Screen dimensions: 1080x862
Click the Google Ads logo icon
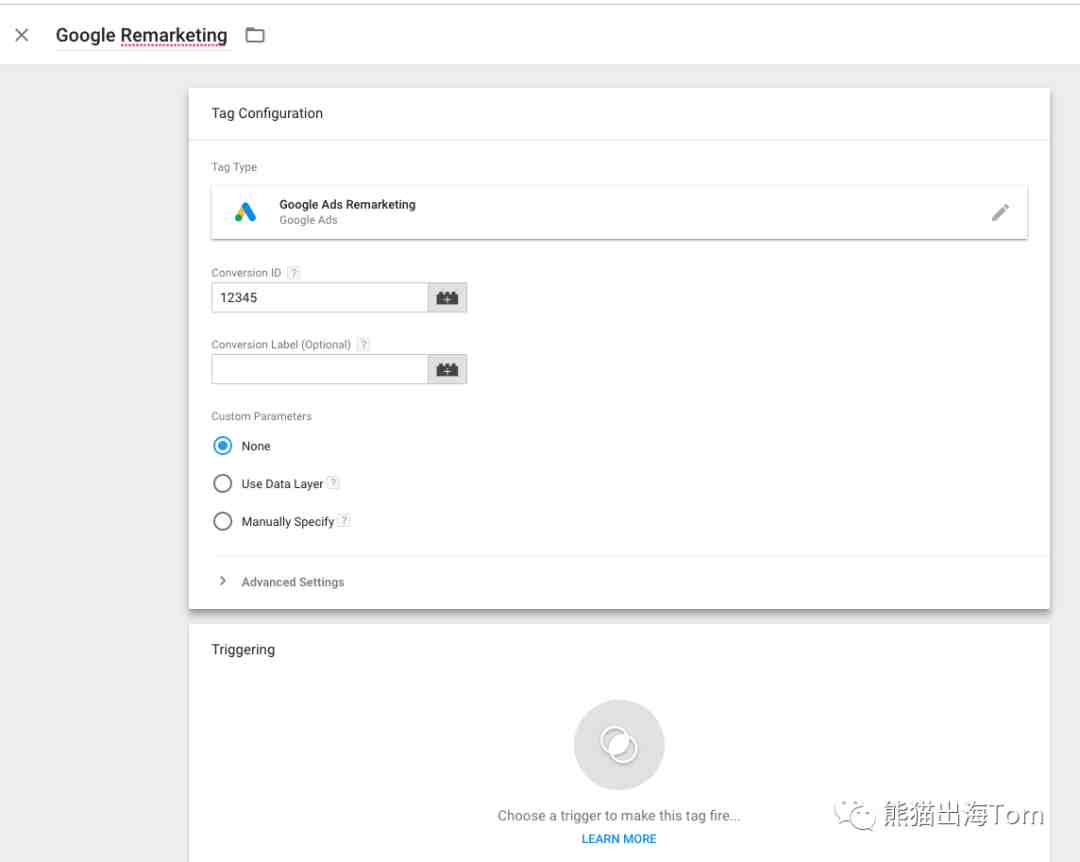245,212
